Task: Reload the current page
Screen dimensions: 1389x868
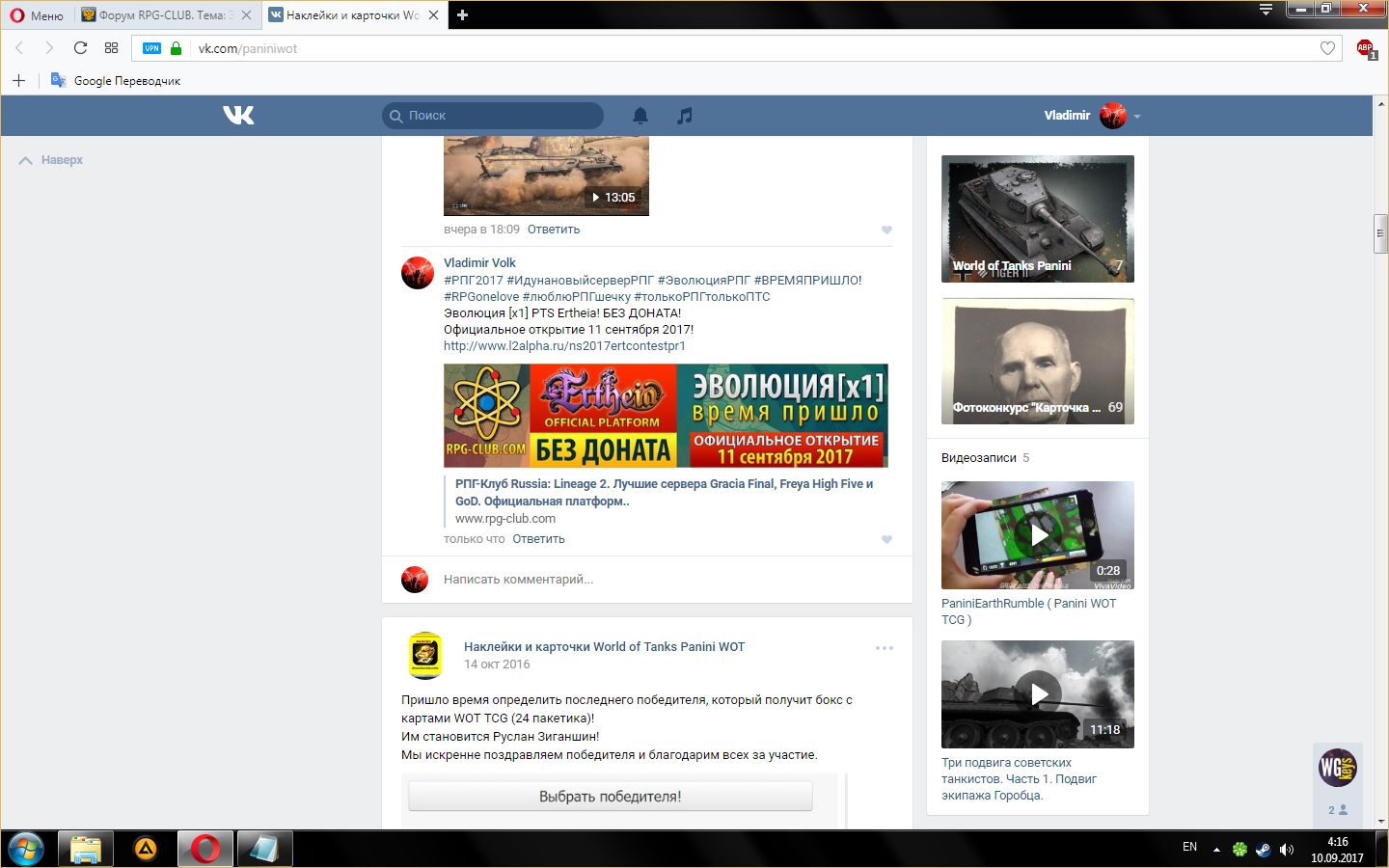Action: coord(80,48)
